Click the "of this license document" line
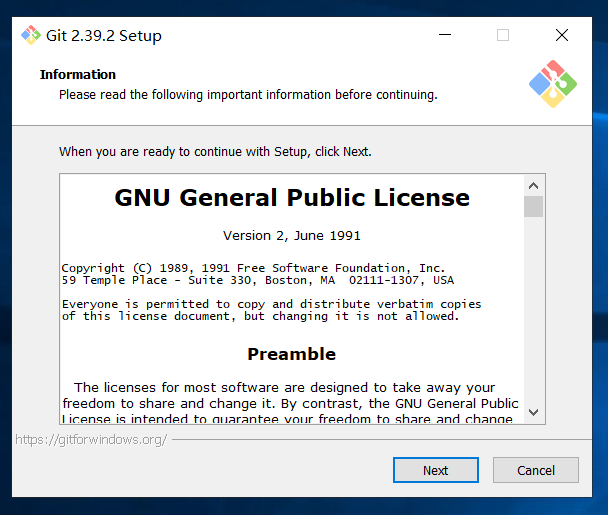 pos(260,316)
